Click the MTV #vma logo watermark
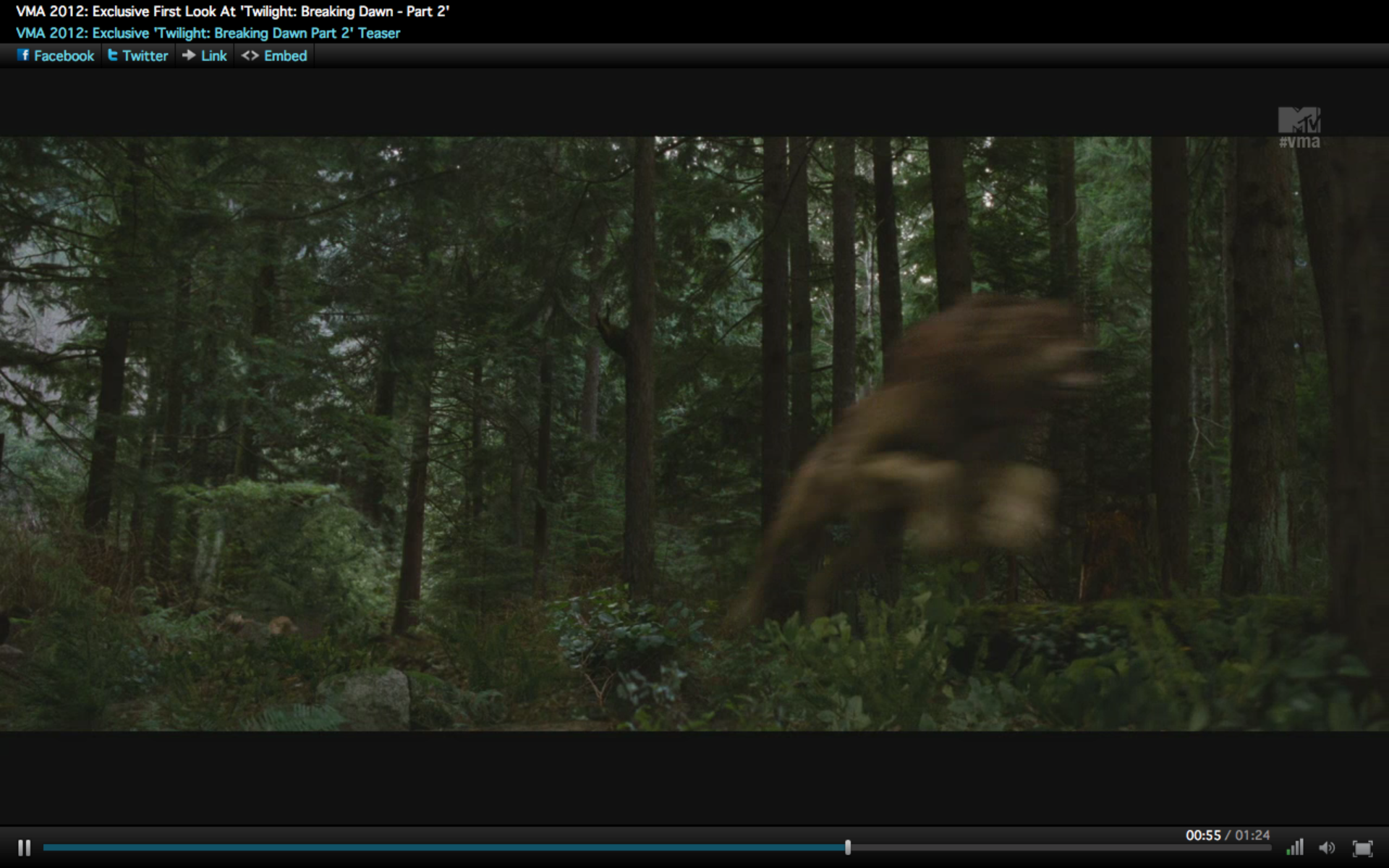 click(x=1299, y=128)
